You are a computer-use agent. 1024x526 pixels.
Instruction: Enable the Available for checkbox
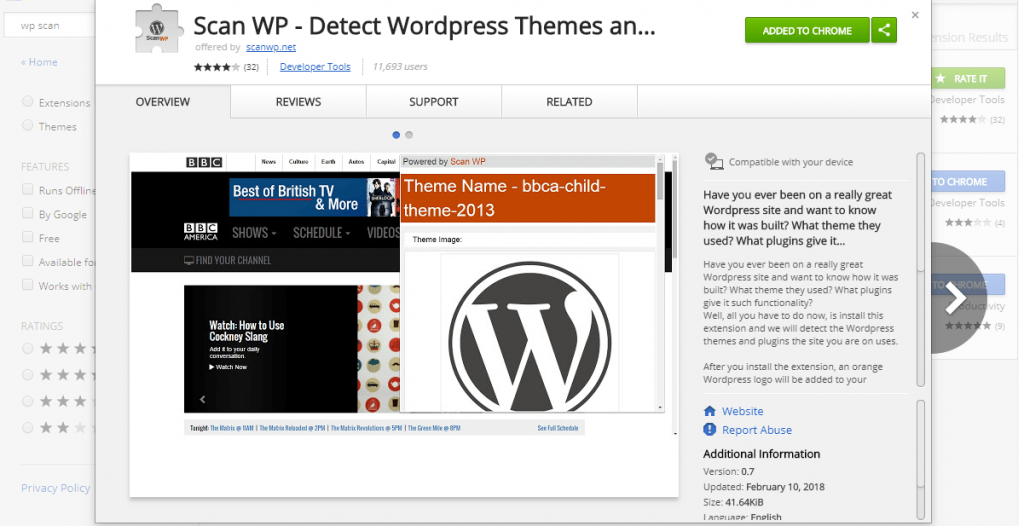point(27,261)
